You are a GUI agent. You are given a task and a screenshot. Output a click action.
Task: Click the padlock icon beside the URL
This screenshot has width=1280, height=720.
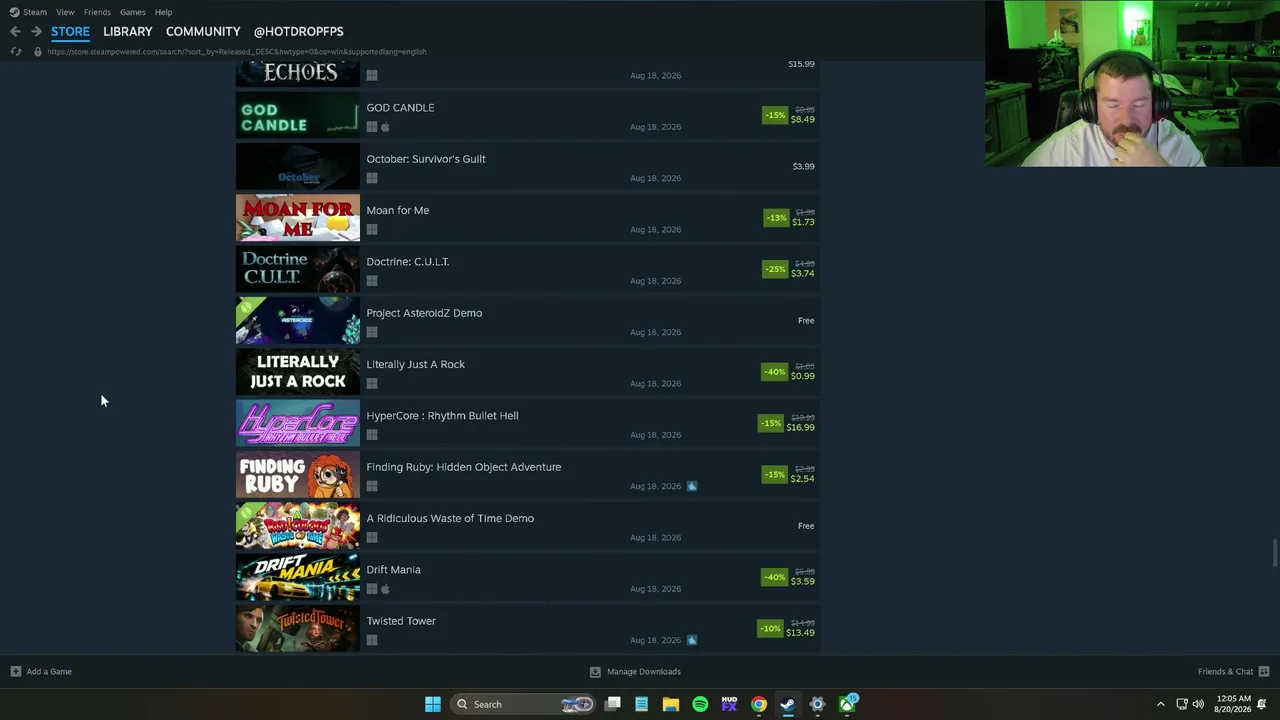[x=38, y=51]
